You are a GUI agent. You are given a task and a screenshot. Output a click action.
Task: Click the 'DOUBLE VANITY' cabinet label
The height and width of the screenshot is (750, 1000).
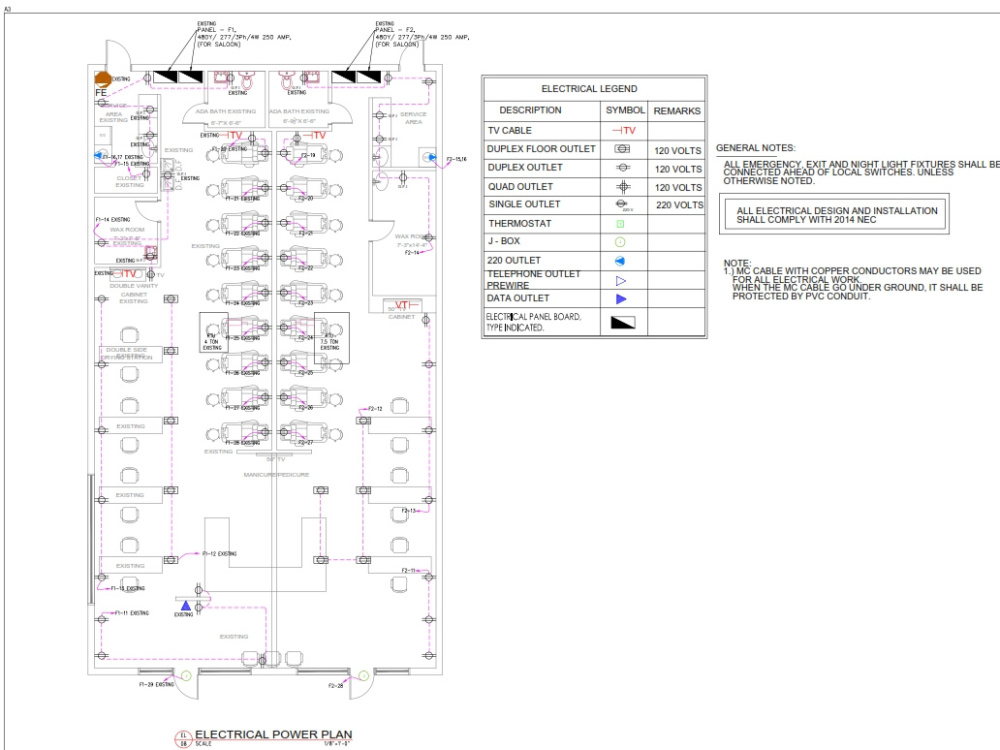click(x=133, y=286)
